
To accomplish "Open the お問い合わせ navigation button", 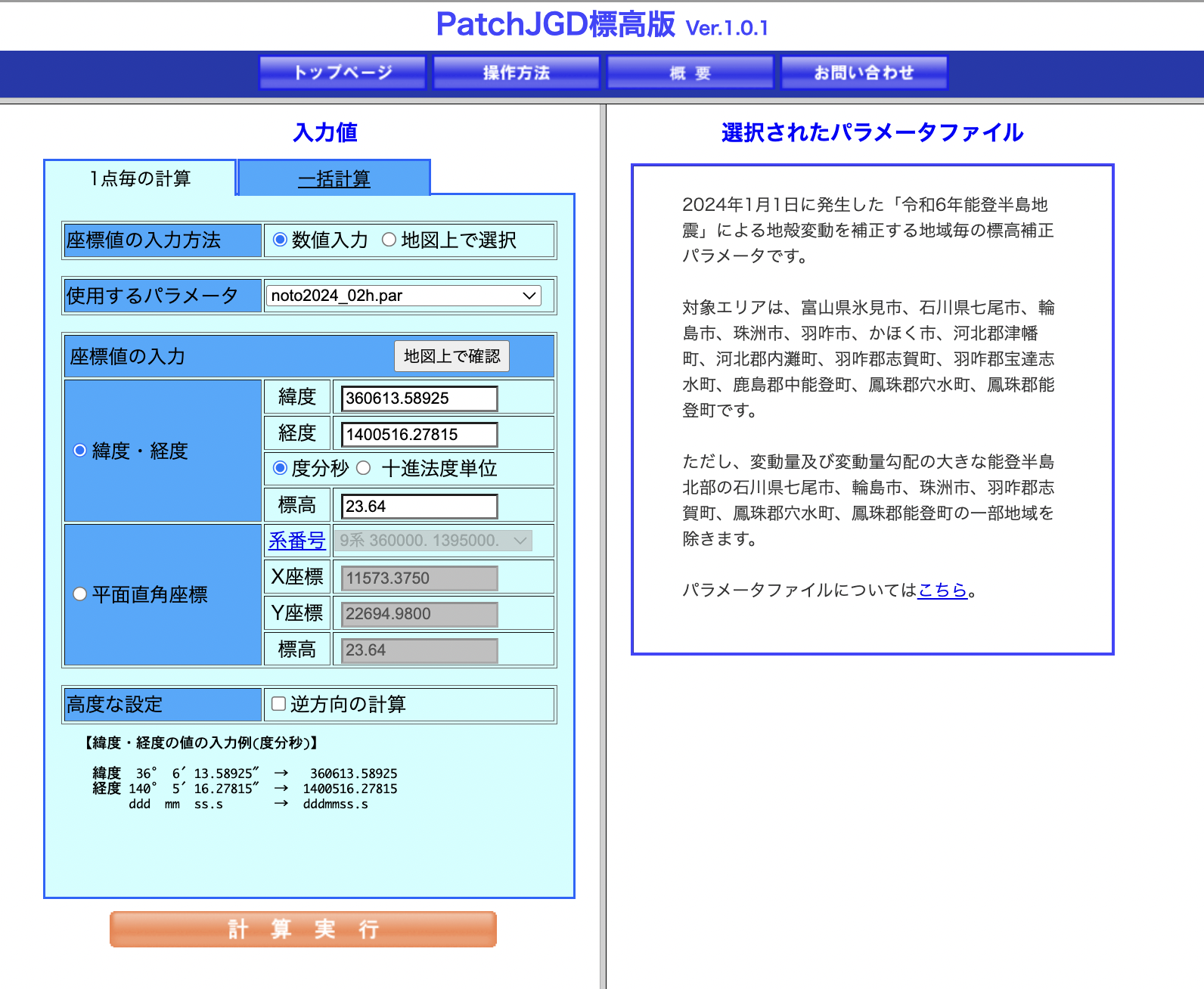I will pos(864,73).
